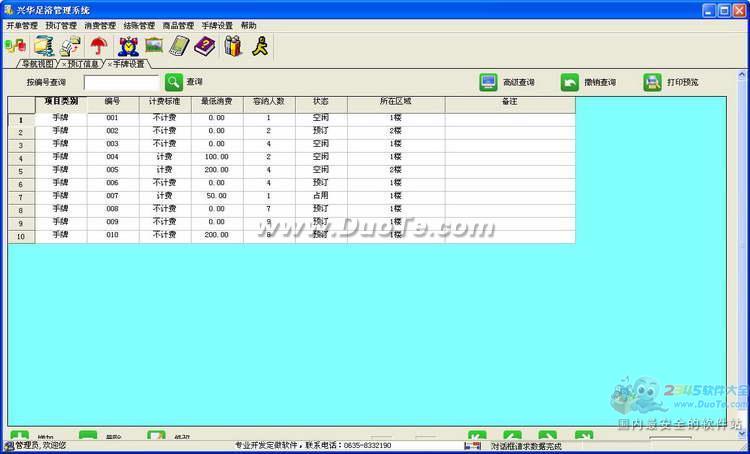Screen dimensions: 750x454
Task: Click the handheld PDA device toolbar icon
Action: coord(179,46)
